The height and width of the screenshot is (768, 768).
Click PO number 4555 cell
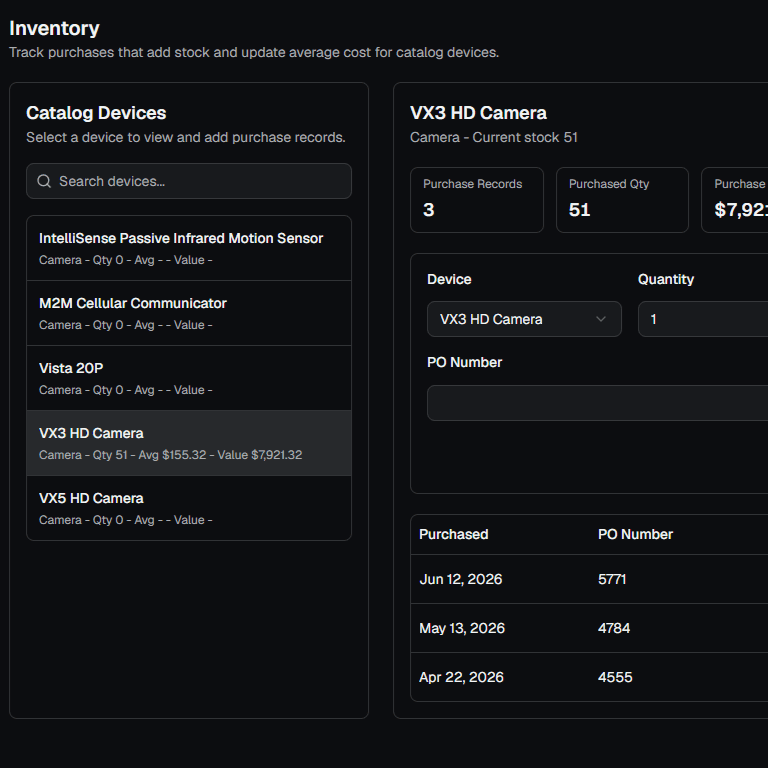point(615,677)
